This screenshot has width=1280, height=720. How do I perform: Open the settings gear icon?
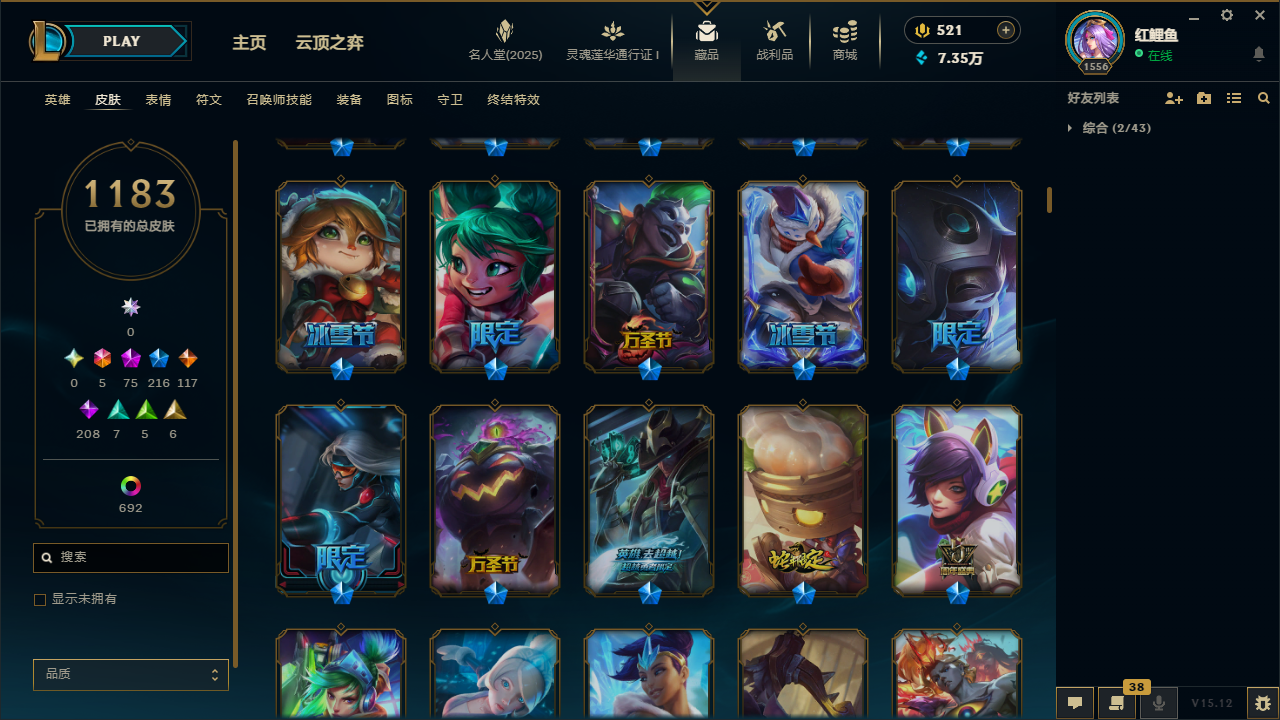pyautogui.click(x=1227, y=15)
